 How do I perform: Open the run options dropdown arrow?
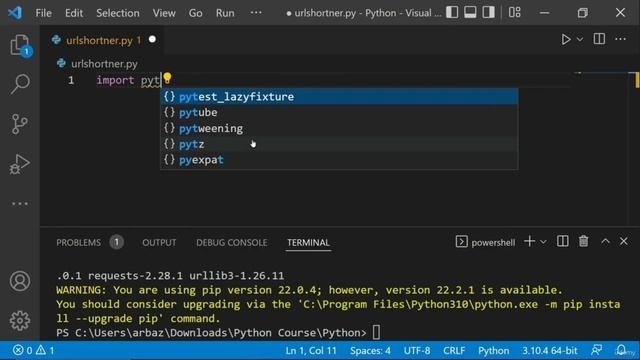tap(580, 39)
